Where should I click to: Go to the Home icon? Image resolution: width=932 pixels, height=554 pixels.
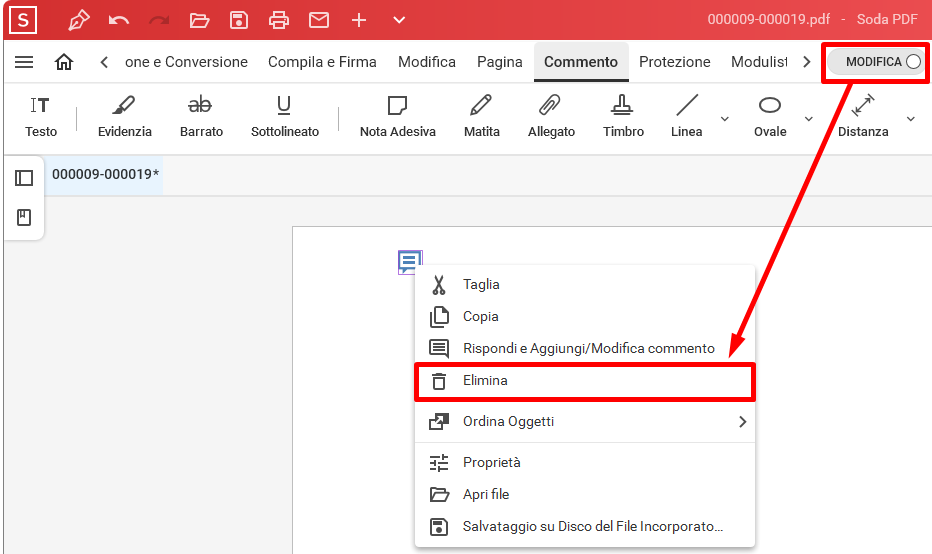[x=64, y=62]
